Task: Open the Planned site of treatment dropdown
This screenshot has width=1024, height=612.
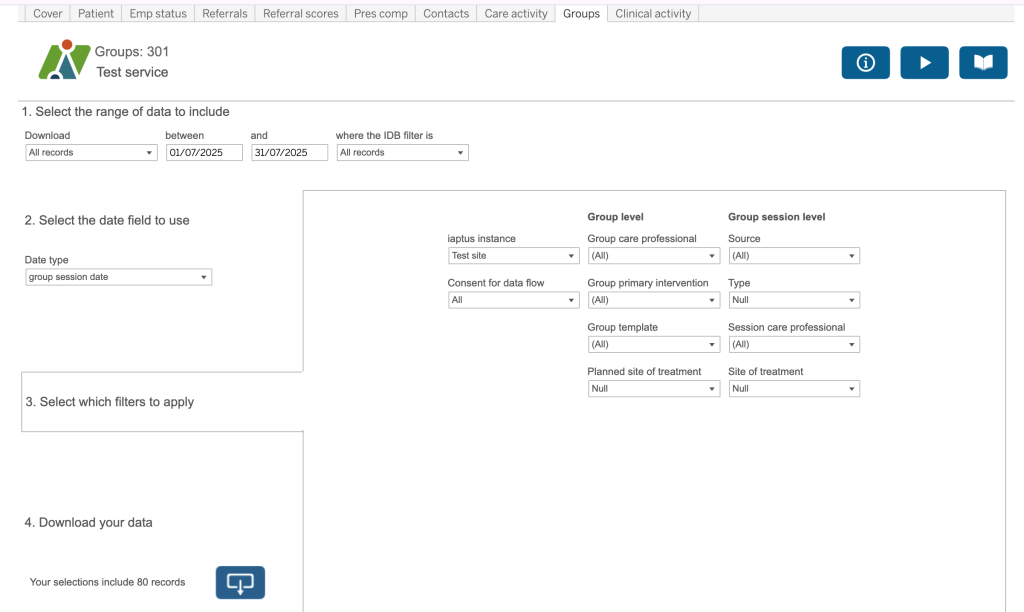Action: point(653,388)
